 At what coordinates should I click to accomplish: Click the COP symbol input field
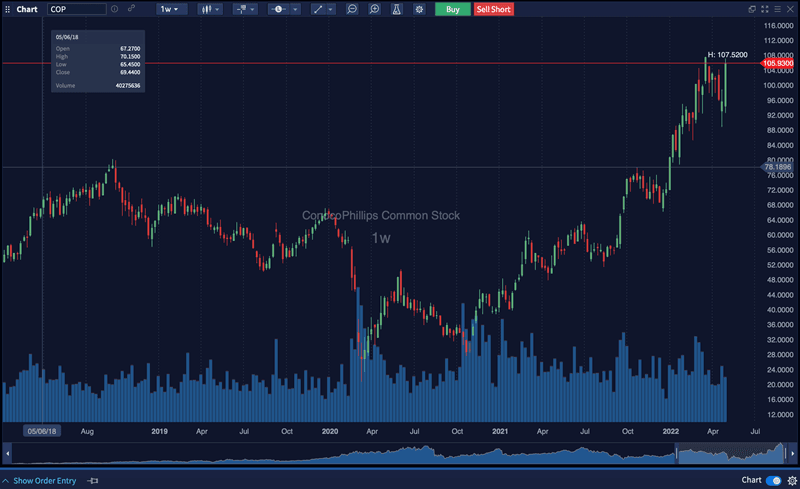[x=77, y=9]
